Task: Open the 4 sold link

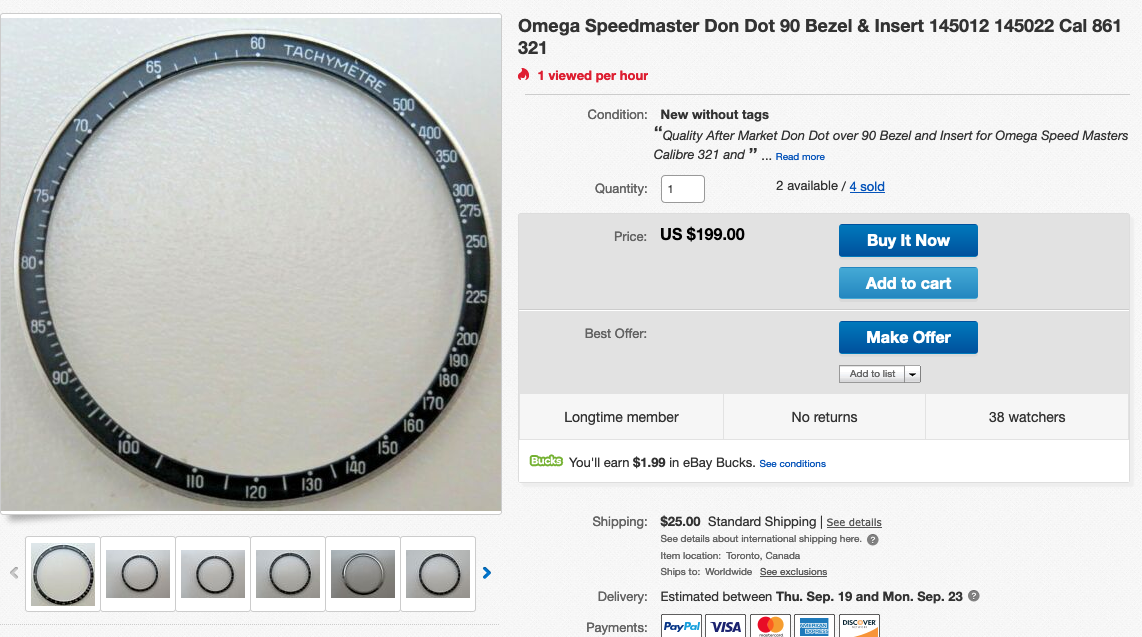Action: (x=867, y=186)
